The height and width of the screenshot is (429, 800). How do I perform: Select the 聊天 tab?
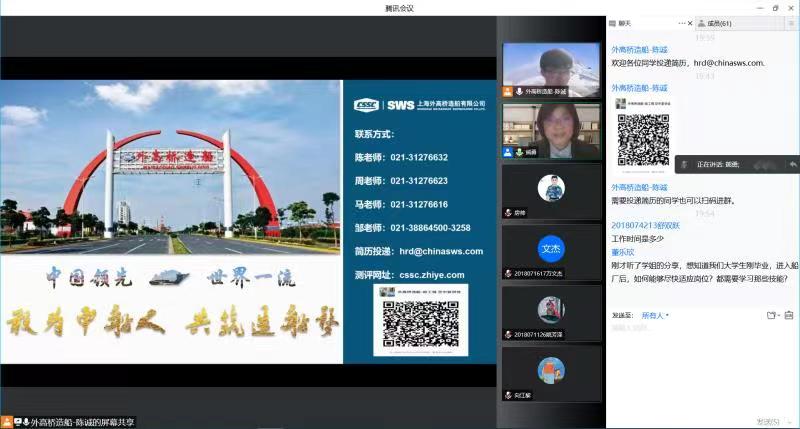click(624, 23)
